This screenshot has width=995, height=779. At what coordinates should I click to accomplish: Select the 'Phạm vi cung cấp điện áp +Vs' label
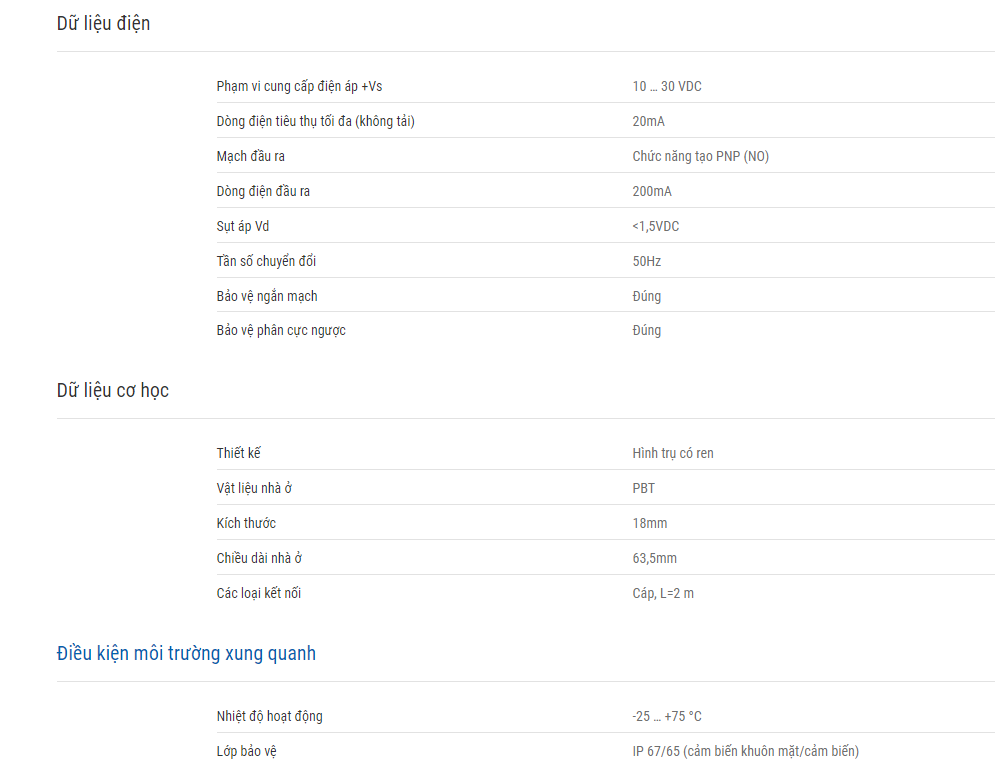click(299, 86)
